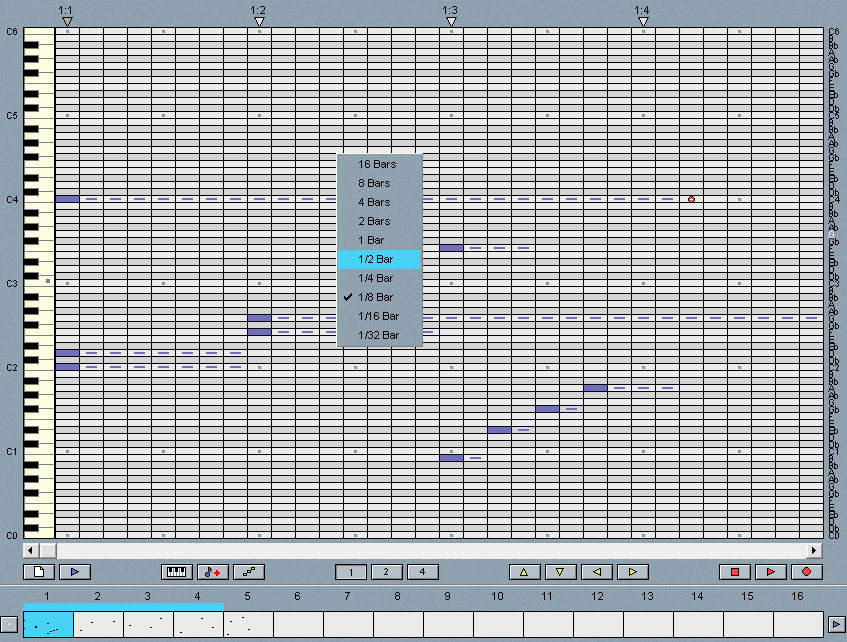The image size is (847, 642).
Task: Click the left arrow of the horizontal scrollbar
Action: click(x=30, y=549)
